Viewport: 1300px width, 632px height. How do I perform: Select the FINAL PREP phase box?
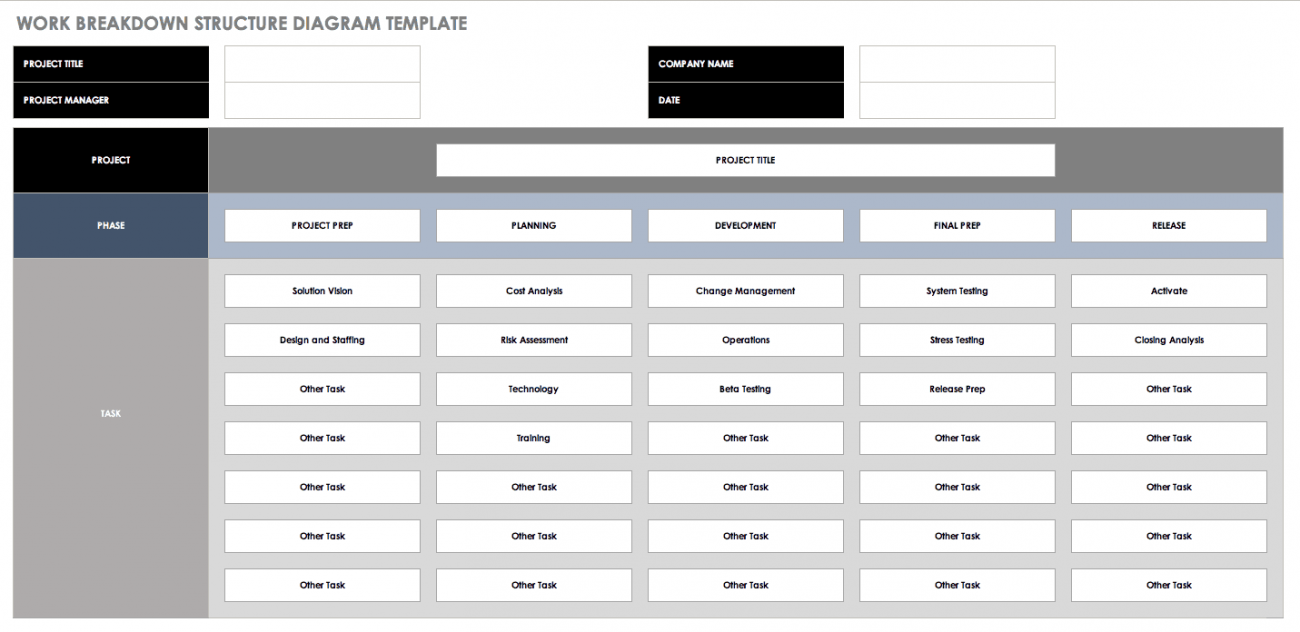click(956, 225)
